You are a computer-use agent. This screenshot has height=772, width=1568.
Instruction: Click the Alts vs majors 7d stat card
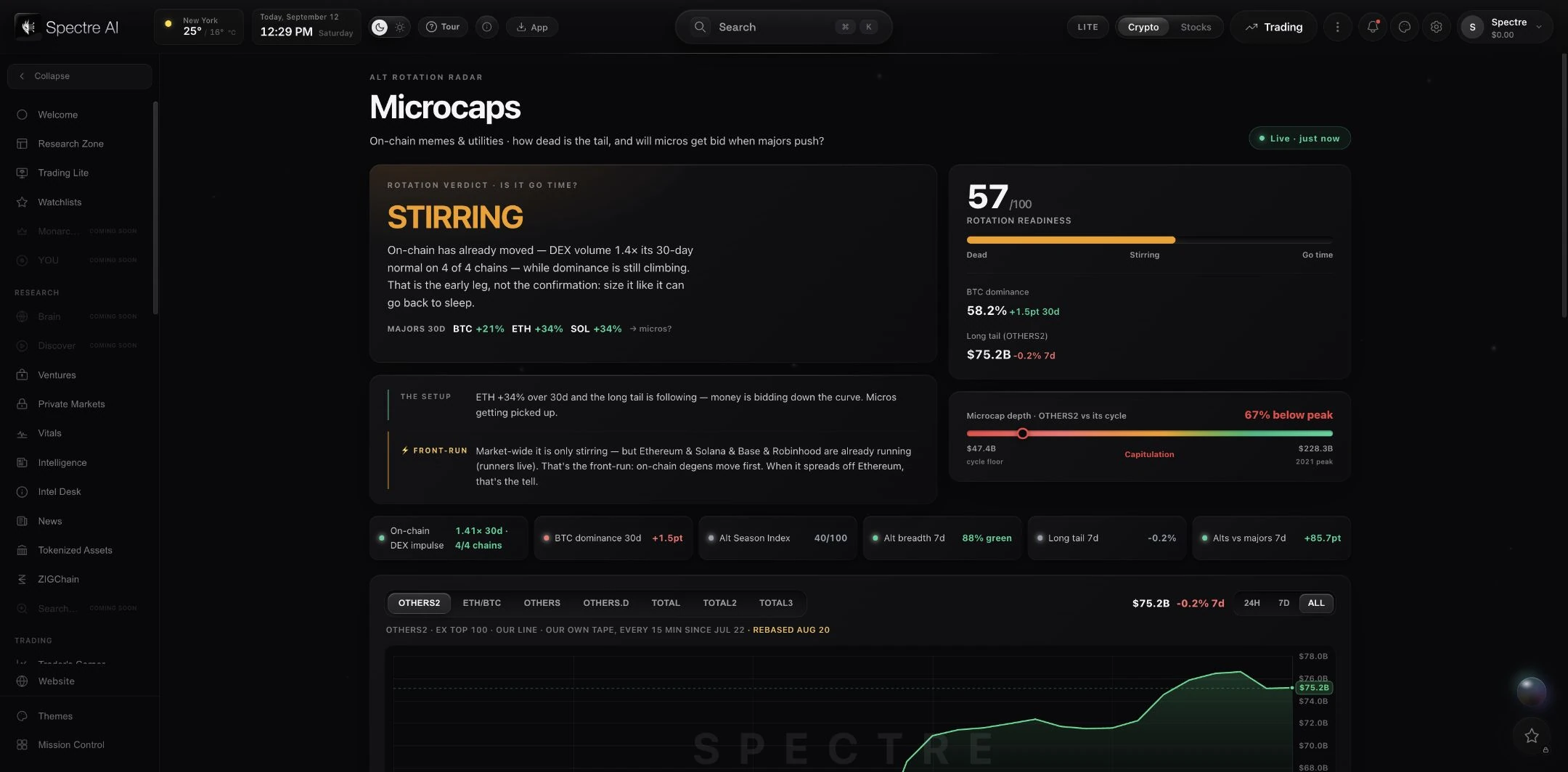[1271, 538]
